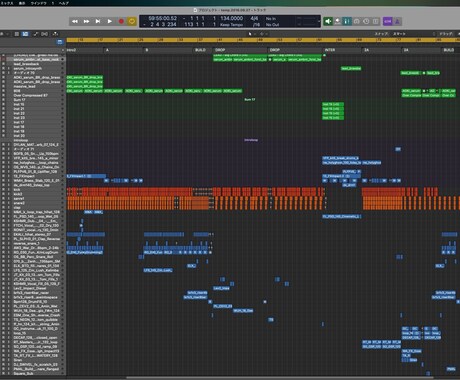Open the LCD display mode arrow

click(x=319, y=21)
